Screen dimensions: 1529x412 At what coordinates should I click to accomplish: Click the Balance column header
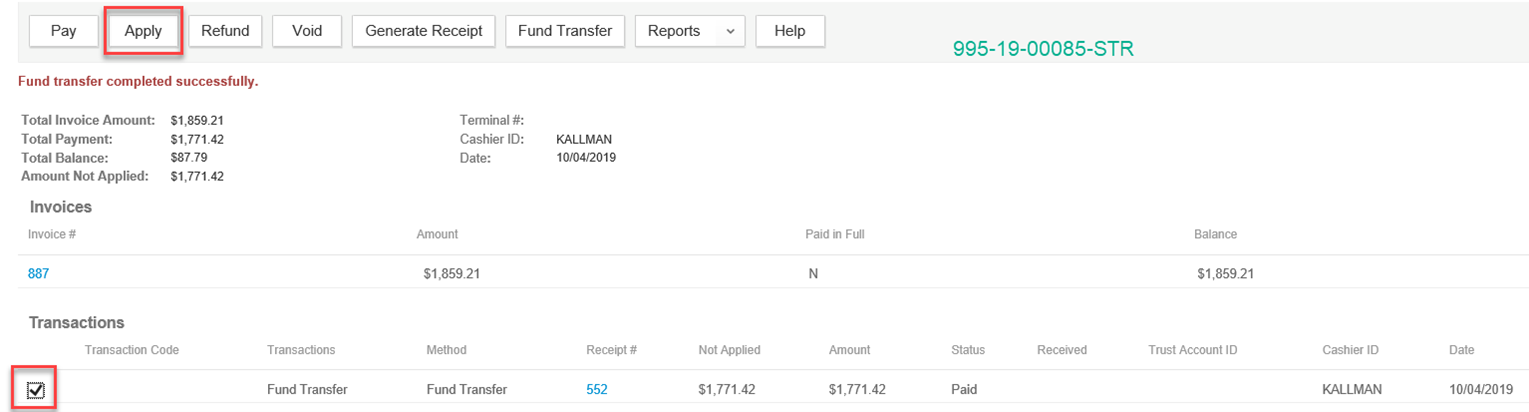pyautogui.click(x=1215, y=234)
